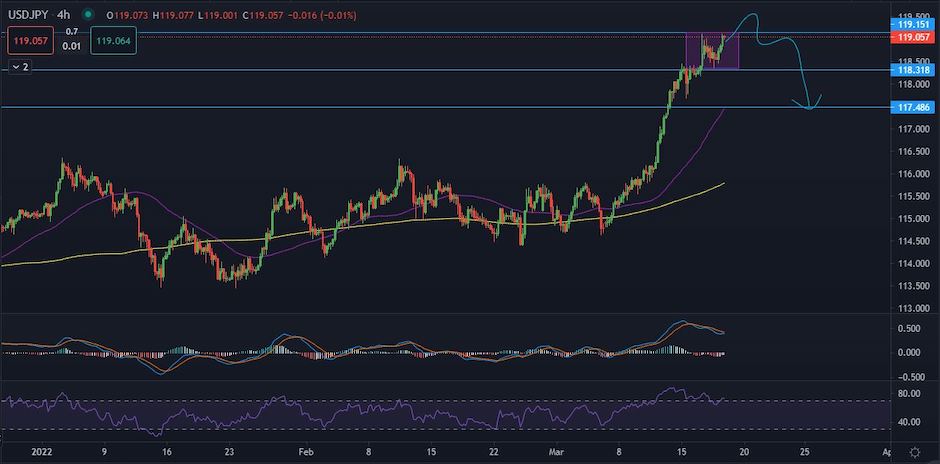The width and height of the screenshot is (940, 464).
Task: Click the −0.500 MACD scale label
Action: point(909,377)
